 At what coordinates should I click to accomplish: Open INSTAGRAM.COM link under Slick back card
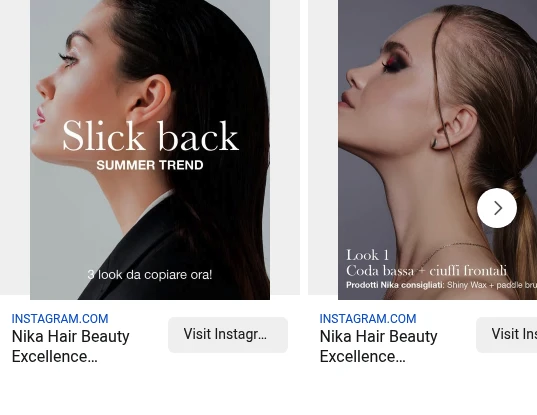(x=60, y=319)
